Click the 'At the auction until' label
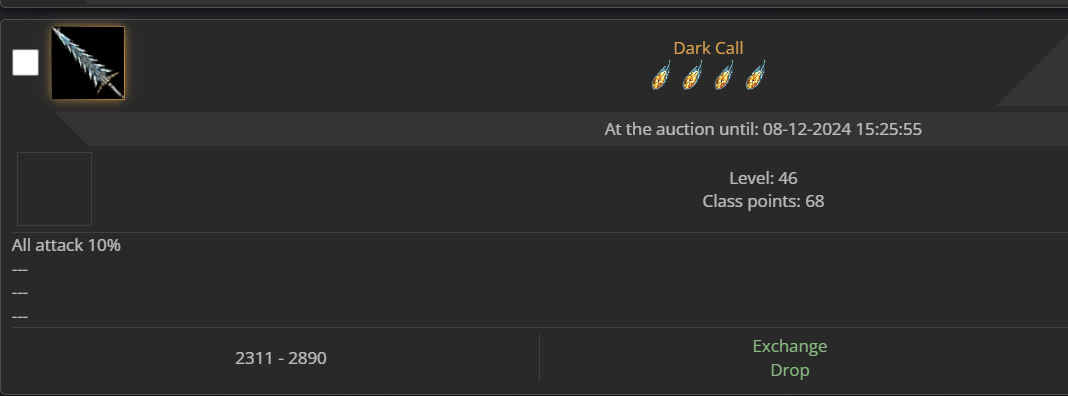This screenshot has width=1068, height=396. click(x=681, y=130)
